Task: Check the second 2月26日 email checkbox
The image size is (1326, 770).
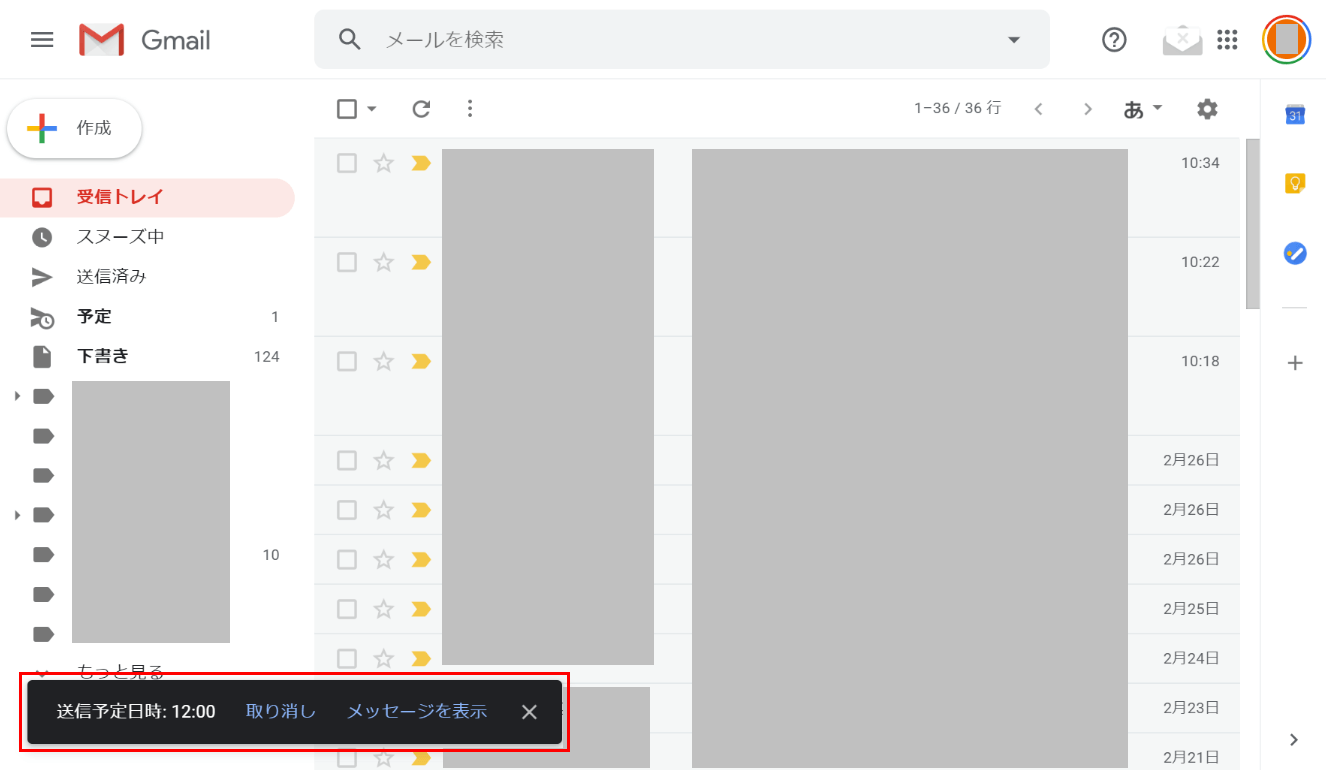Action: tap(347, 510)
